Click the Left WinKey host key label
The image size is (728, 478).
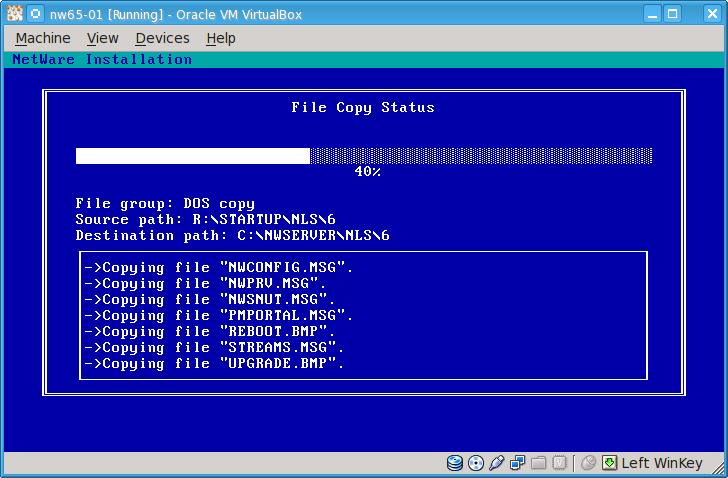660,463
